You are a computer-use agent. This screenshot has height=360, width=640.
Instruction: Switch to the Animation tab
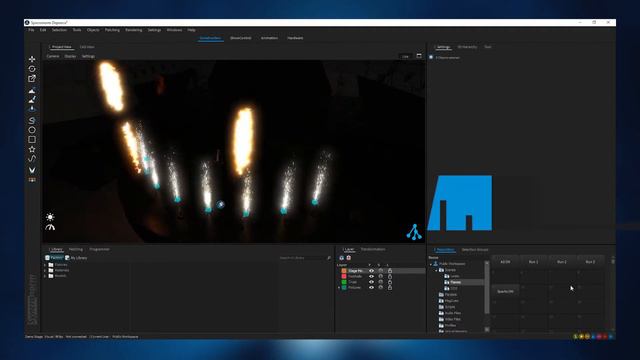click(269, 38)
